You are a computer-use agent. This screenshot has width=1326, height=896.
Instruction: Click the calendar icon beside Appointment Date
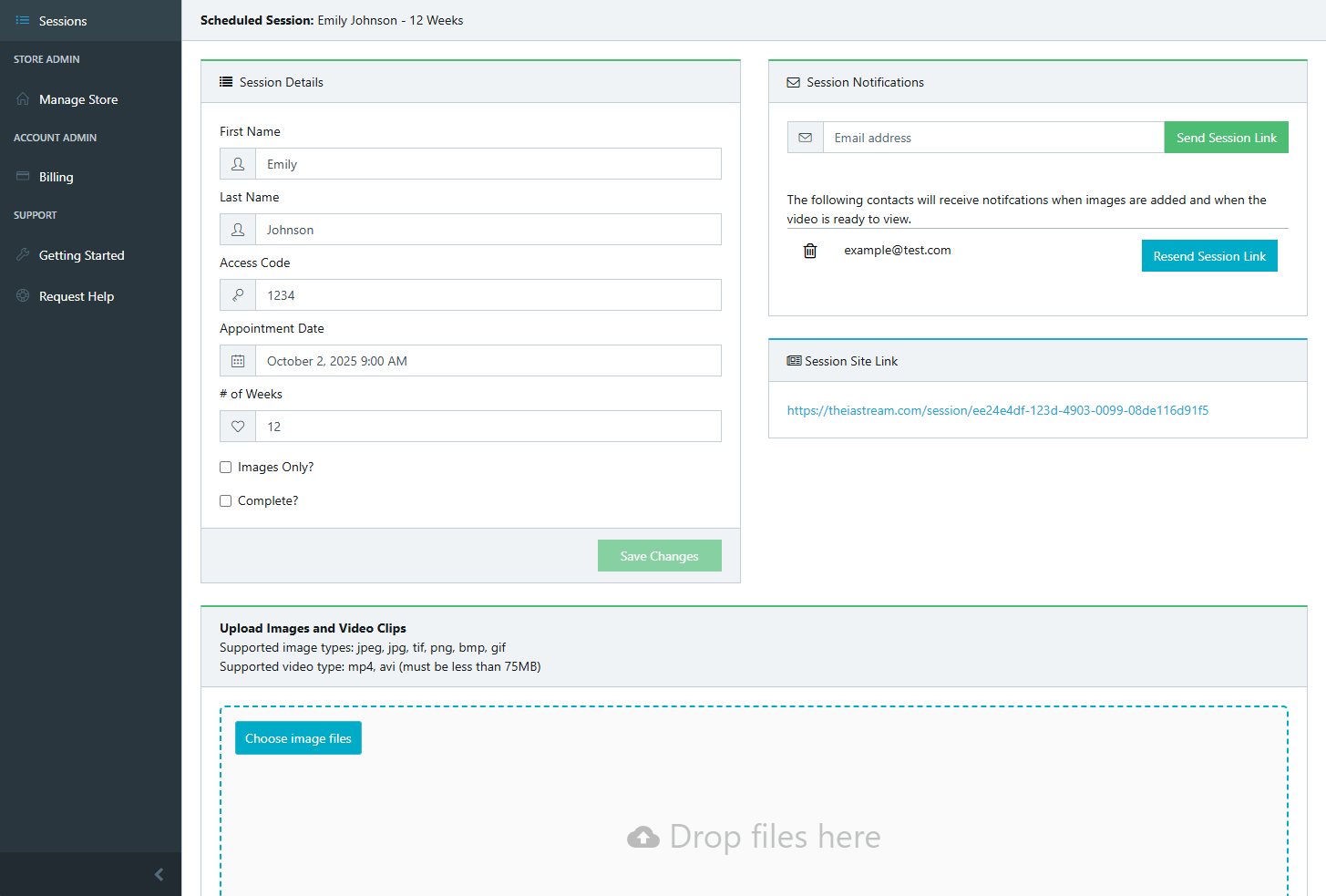tap(237, 360)
